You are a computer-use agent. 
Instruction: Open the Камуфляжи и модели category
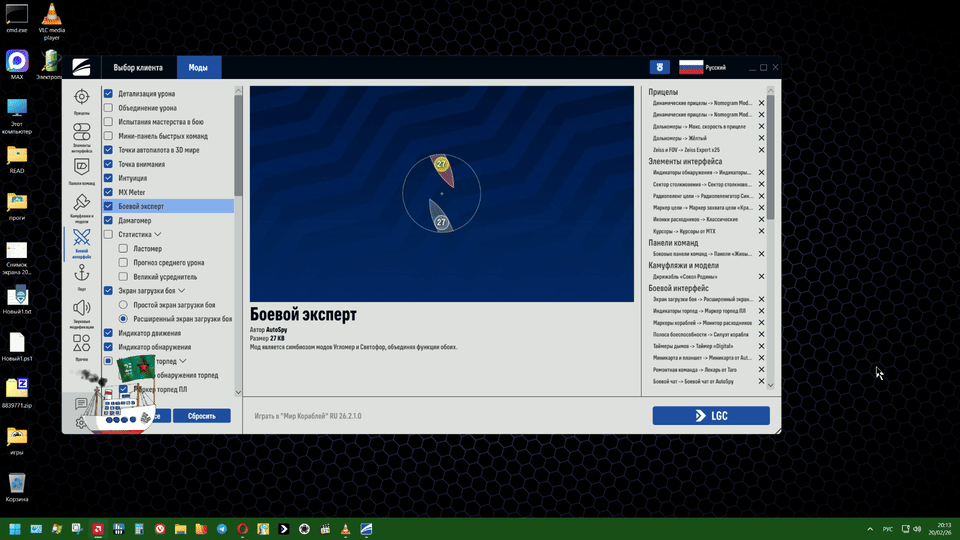coord(81,208)
